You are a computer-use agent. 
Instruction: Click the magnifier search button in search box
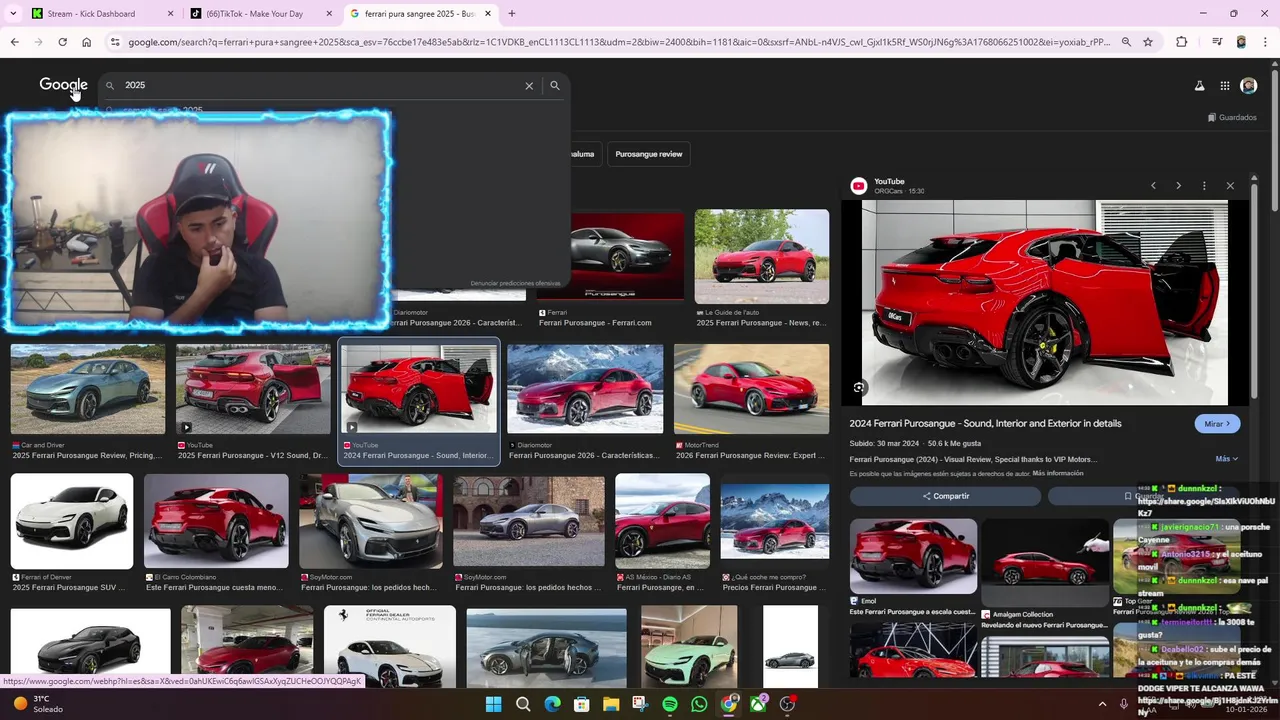click(555, 86)
